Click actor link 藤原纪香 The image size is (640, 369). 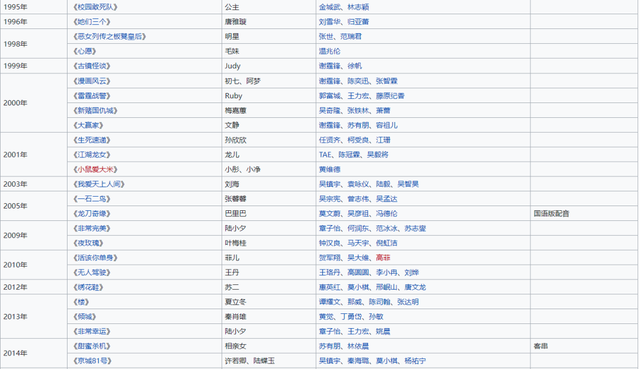pos(390,96)
